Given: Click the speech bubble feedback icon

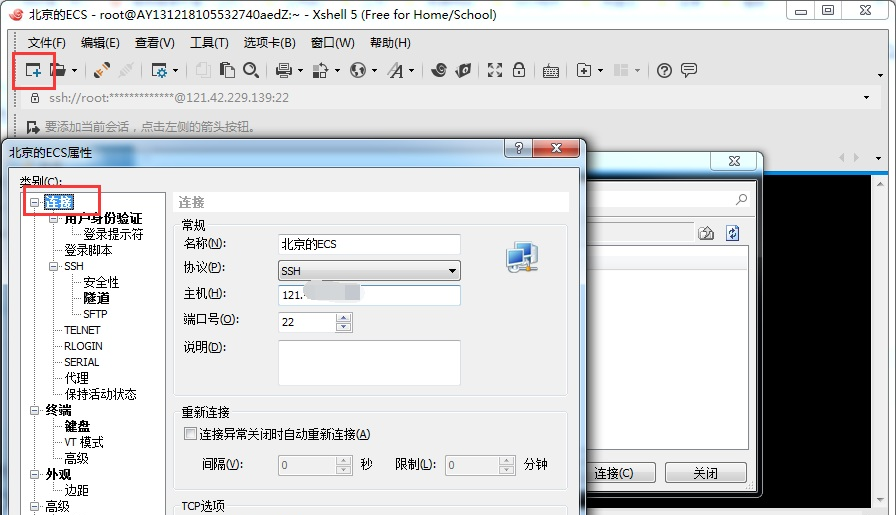Looking at the screenshot, I should pos(689,70).
